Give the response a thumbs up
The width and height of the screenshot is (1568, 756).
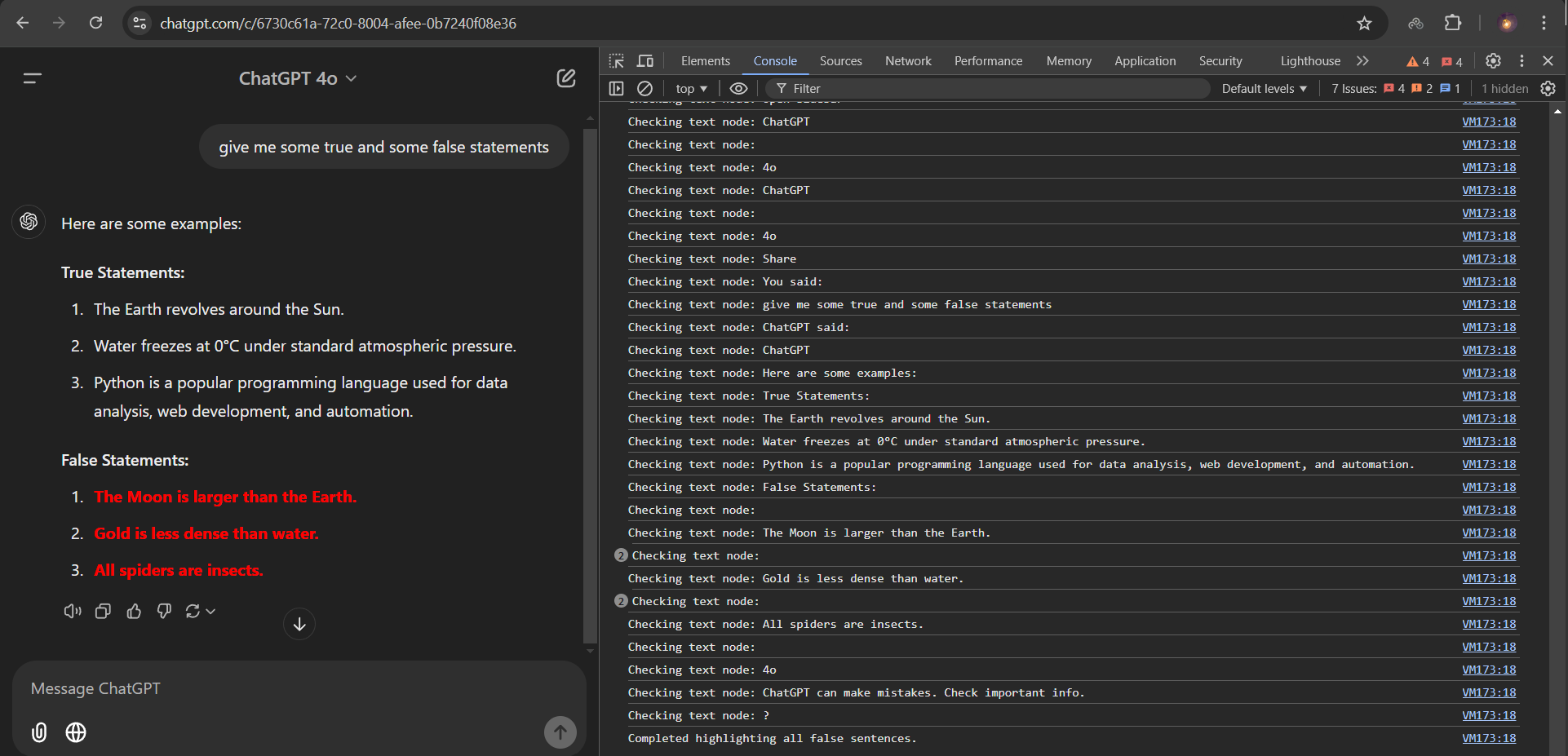coord(134,611)
